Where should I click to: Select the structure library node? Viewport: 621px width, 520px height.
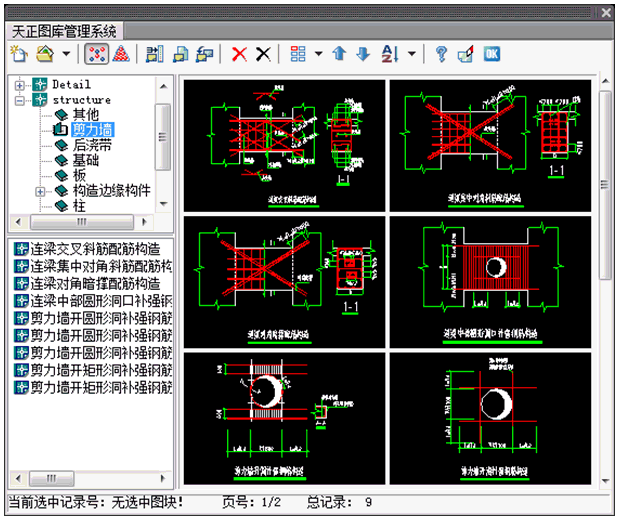pyautogui.click(x=82, y=100)
